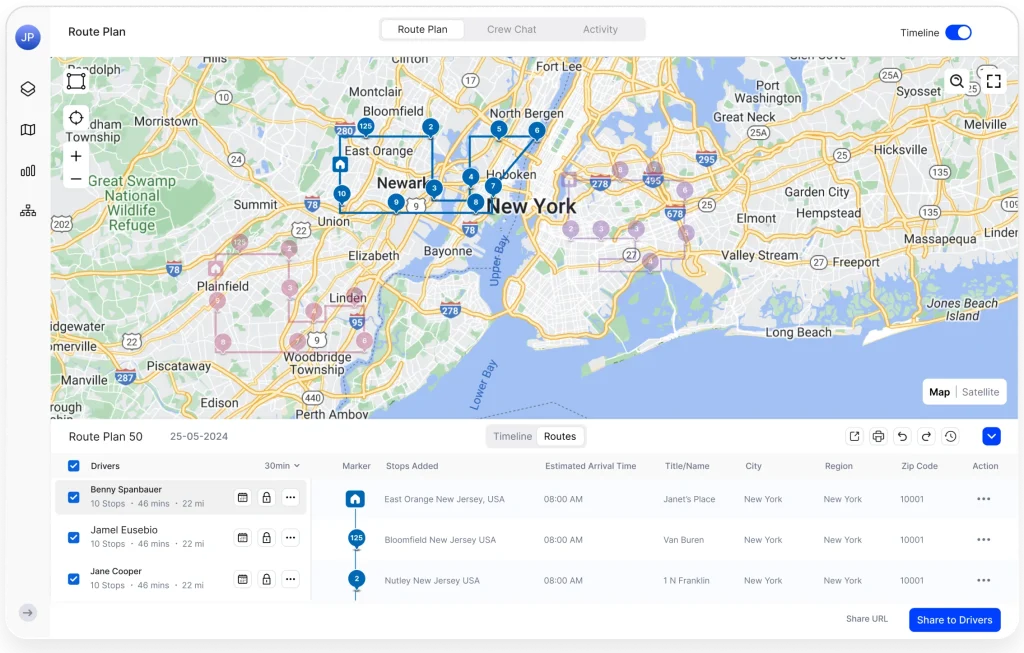The width and height of the screenshot is (1024, 653).
Task: Open more options for Jamel Eusebio
Action: tap(291, 538)
